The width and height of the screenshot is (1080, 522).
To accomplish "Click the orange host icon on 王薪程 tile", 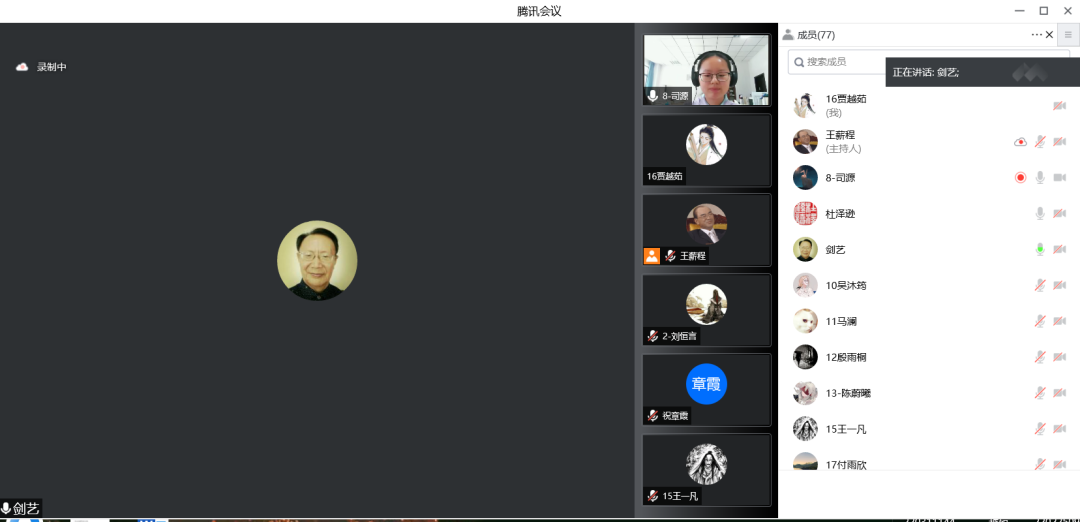I will point(651,256).
